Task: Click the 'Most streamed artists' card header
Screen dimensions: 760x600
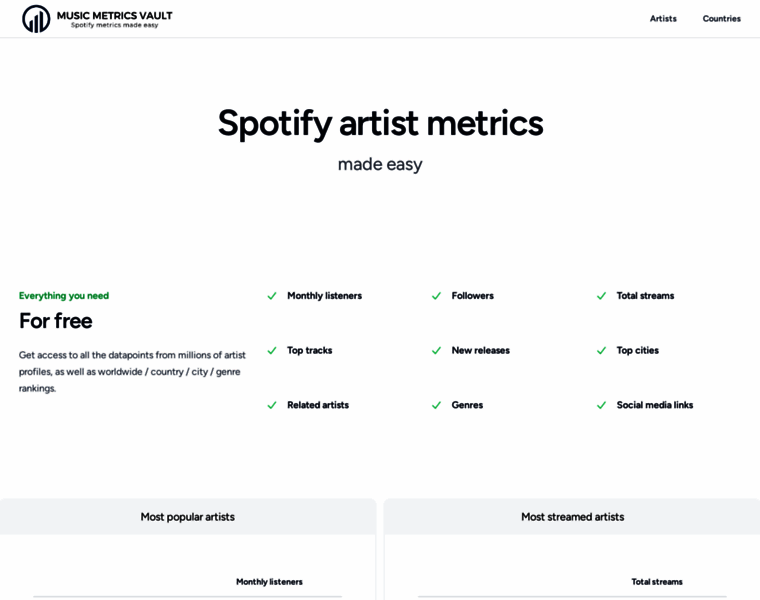Action: 572,517
